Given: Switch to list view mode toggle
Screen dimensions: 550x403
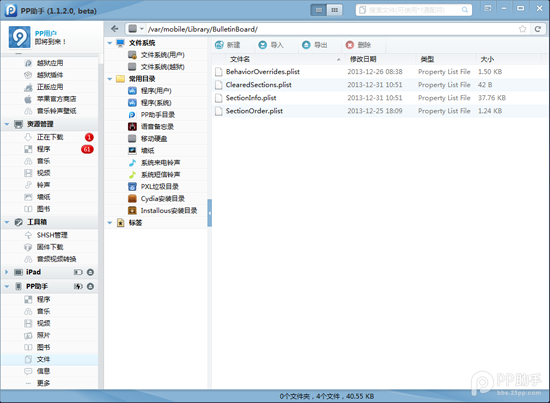Looking at the screenshot, I should click(x=318, y=10).
